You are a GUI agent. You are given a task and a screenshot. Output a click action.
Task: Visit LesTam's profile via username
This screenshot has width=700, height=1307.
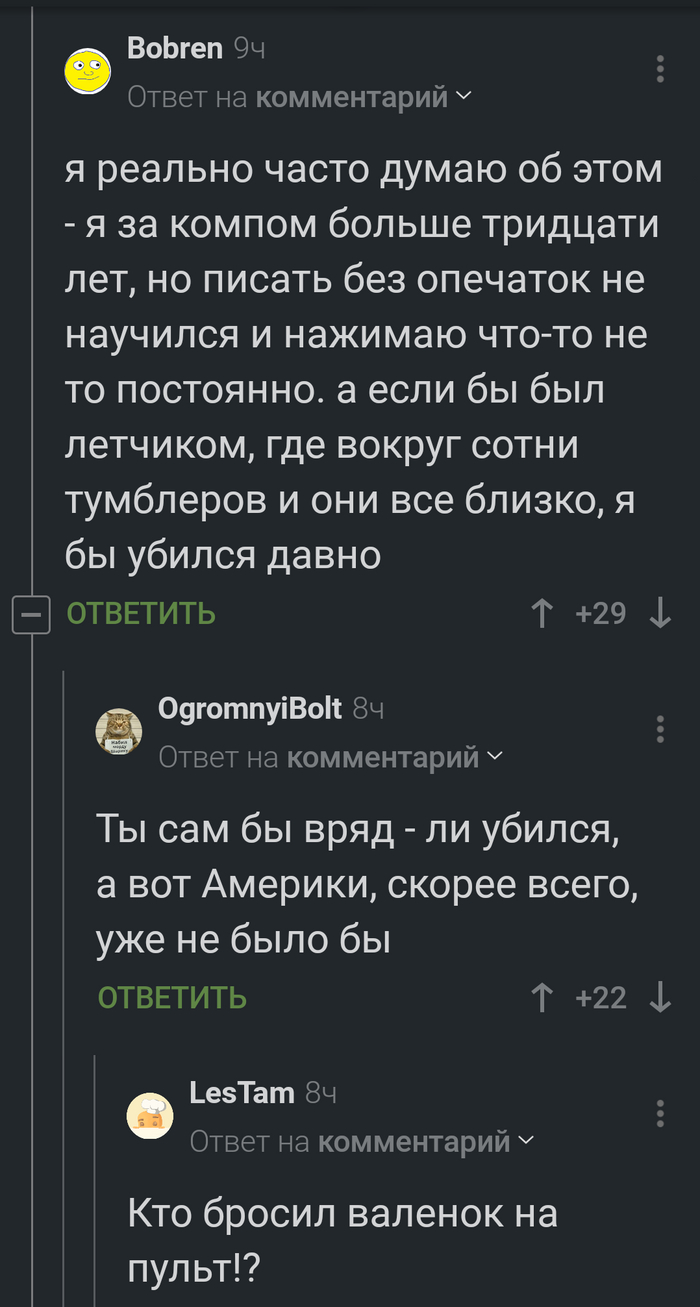[x=242, y=1092]
